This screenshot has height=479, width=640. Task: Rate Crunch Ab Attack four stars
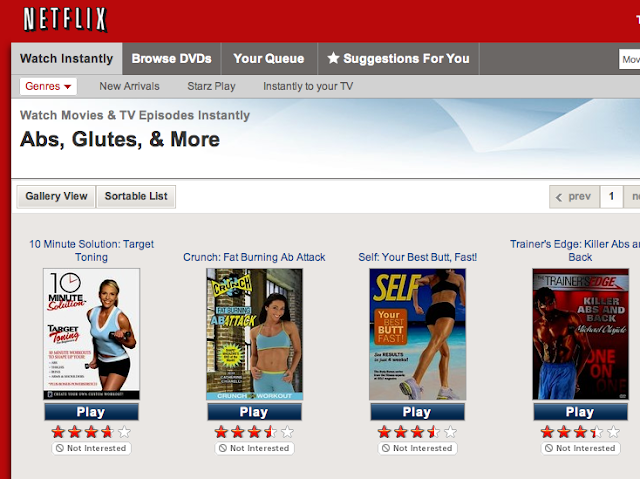pos(270,432)
